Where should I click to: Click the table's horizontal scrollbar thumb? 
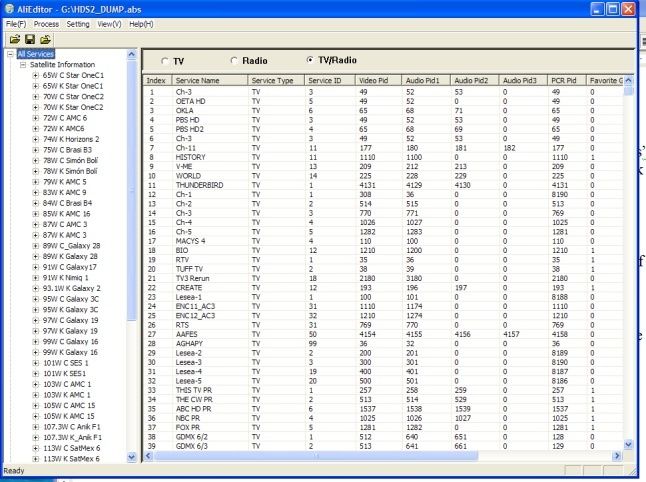pos(316,456)
